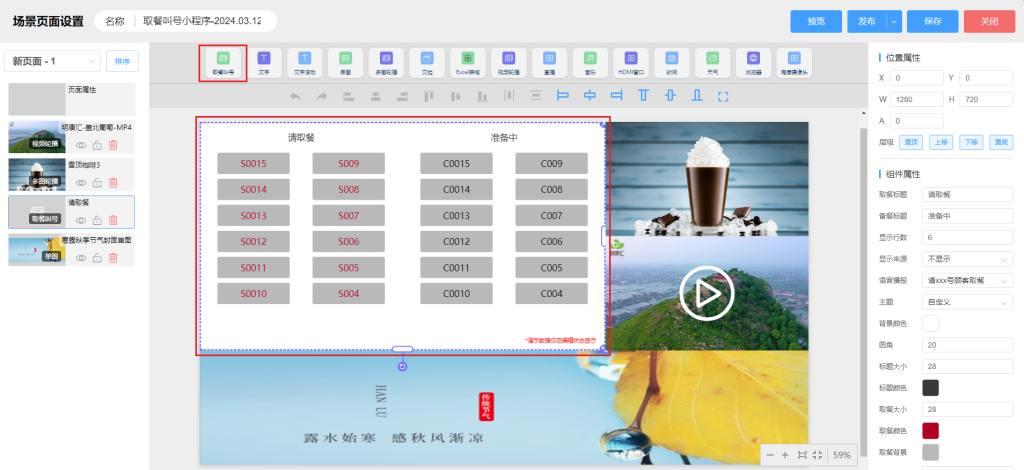
Task: Select the 取餐叫号 component tool
Action: pos(223,63)
